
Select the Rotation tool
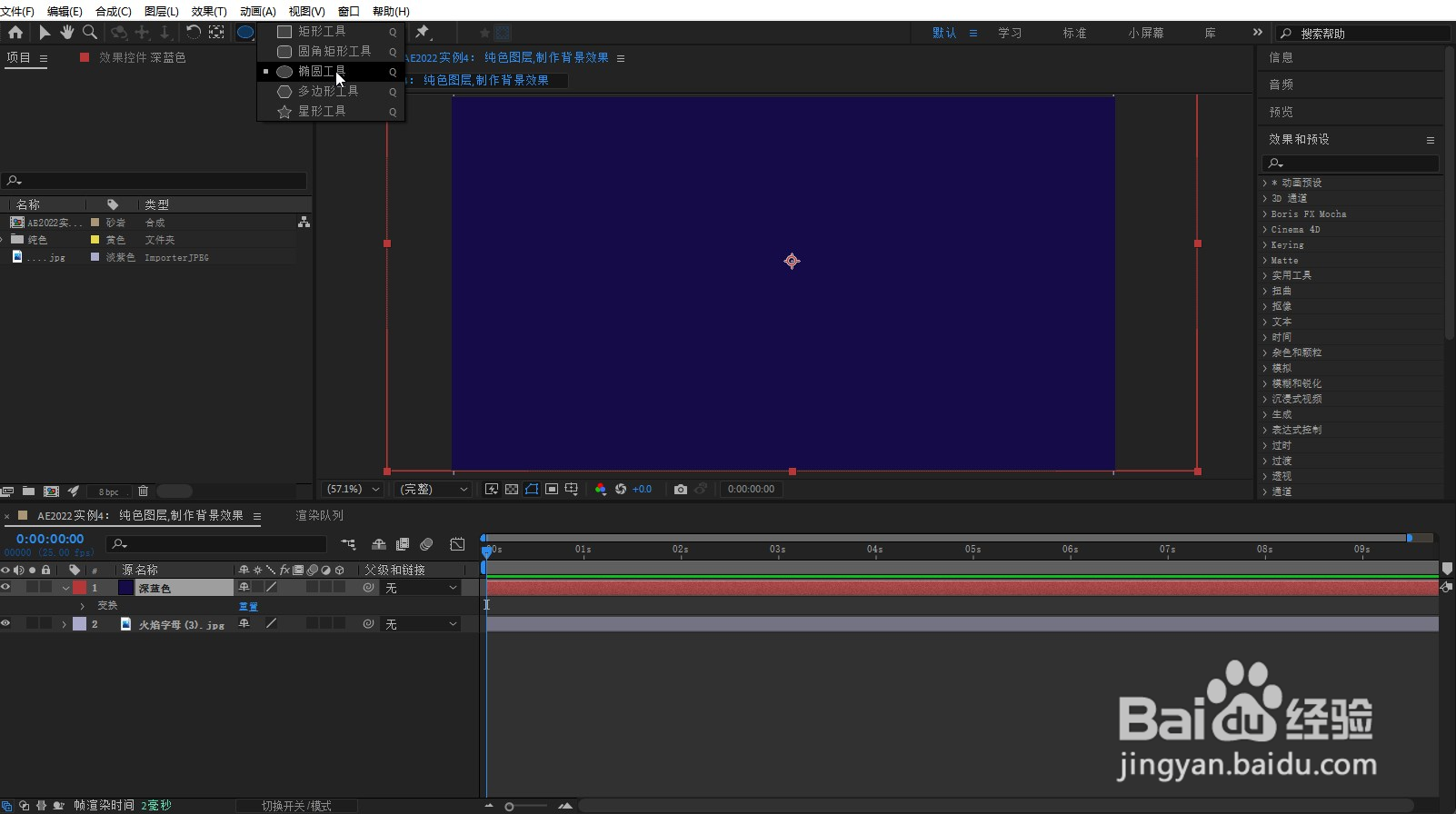pyautogui.click(x=194, y=32)
